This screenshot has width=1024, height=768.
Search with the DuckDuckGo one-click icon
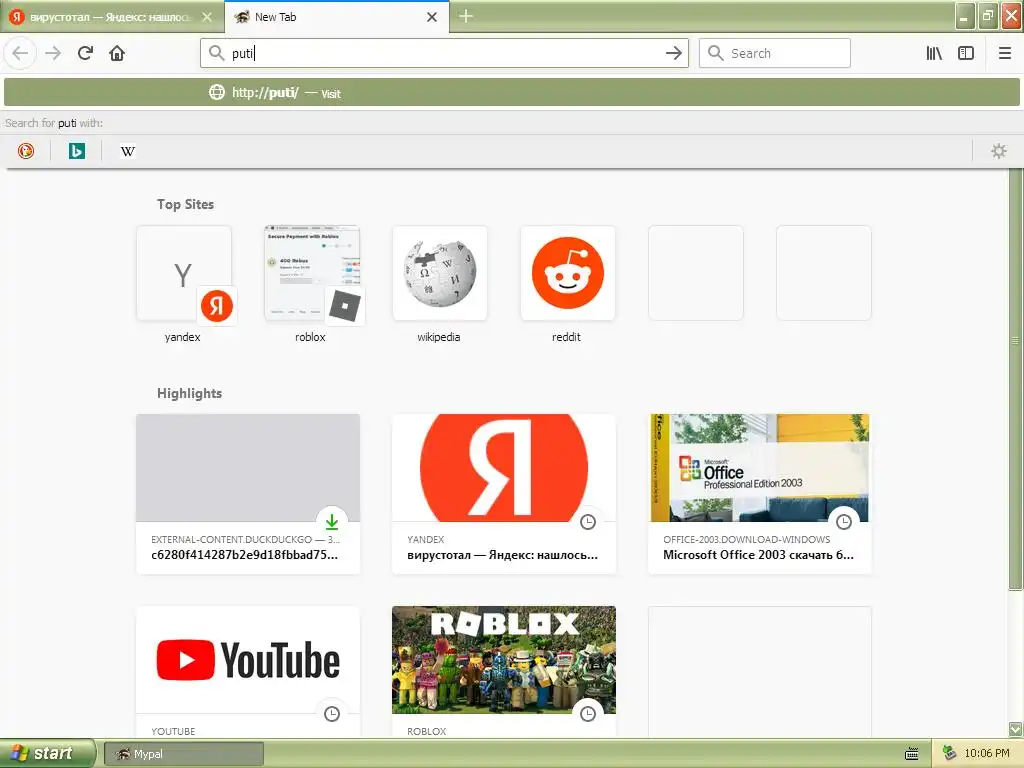[x=25, y=152]
